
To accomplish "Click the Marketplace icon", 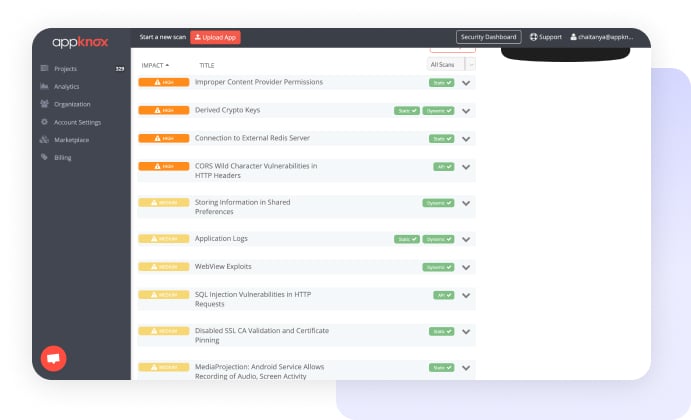I will [44, 139].
